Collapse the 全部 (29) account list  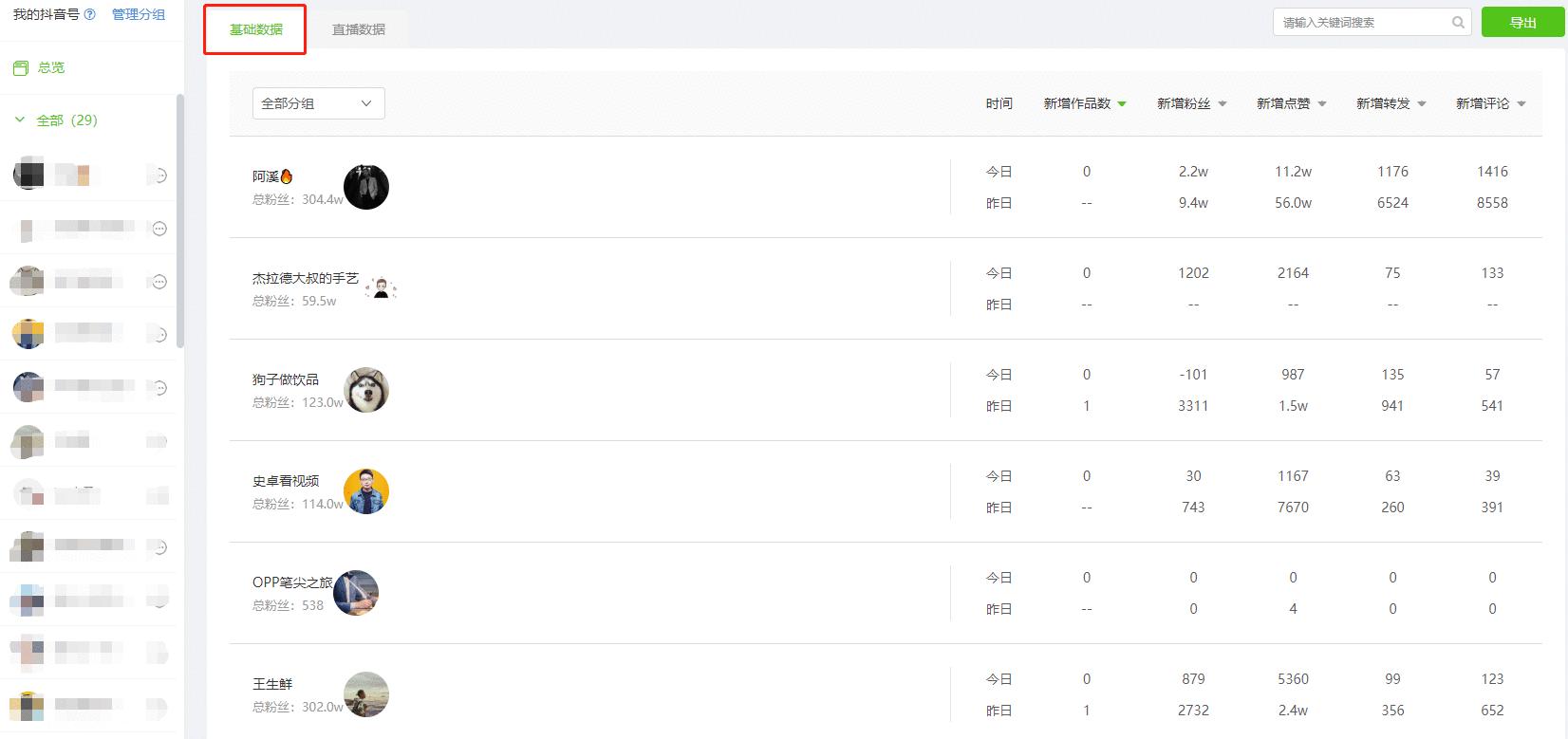[20, 120]
